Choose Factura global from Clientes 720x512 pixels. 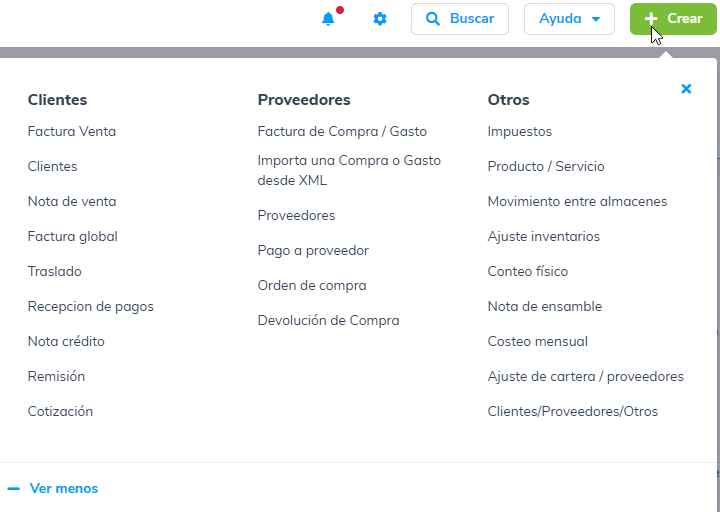(73, 236)
